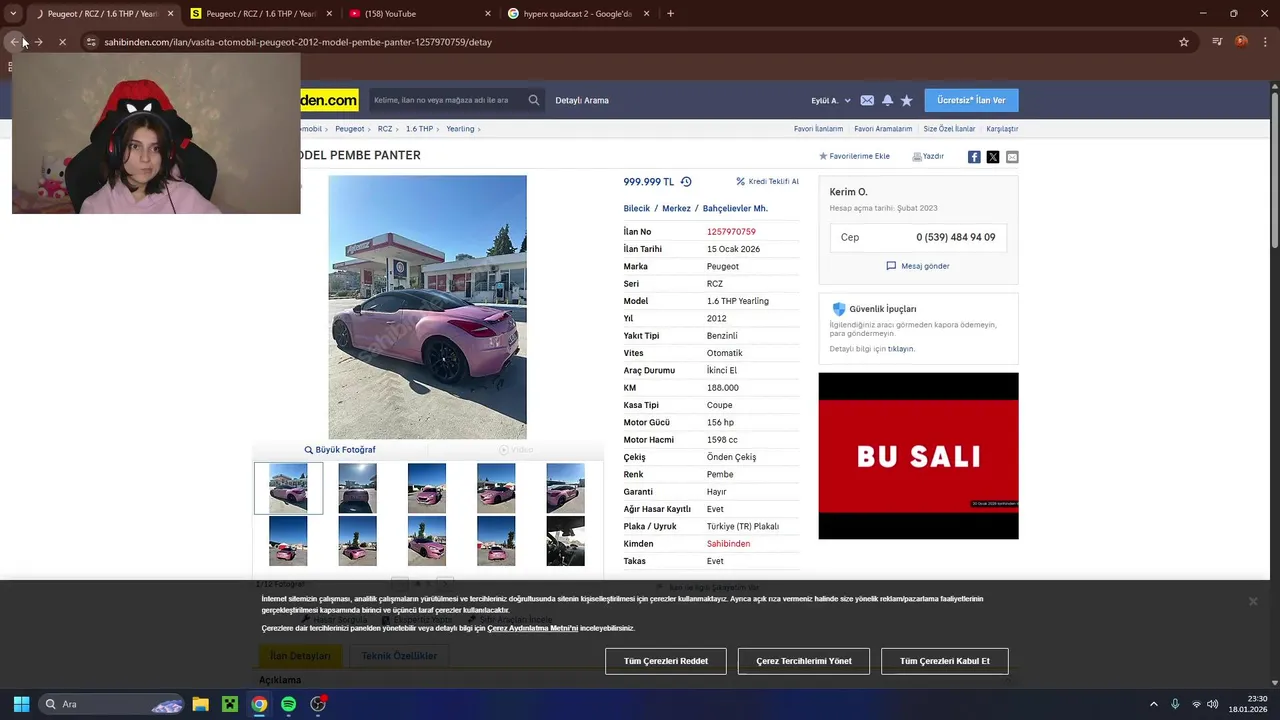Share listing on X (Twitter)
Viewport: 1280px width, 720px height.
993,157
